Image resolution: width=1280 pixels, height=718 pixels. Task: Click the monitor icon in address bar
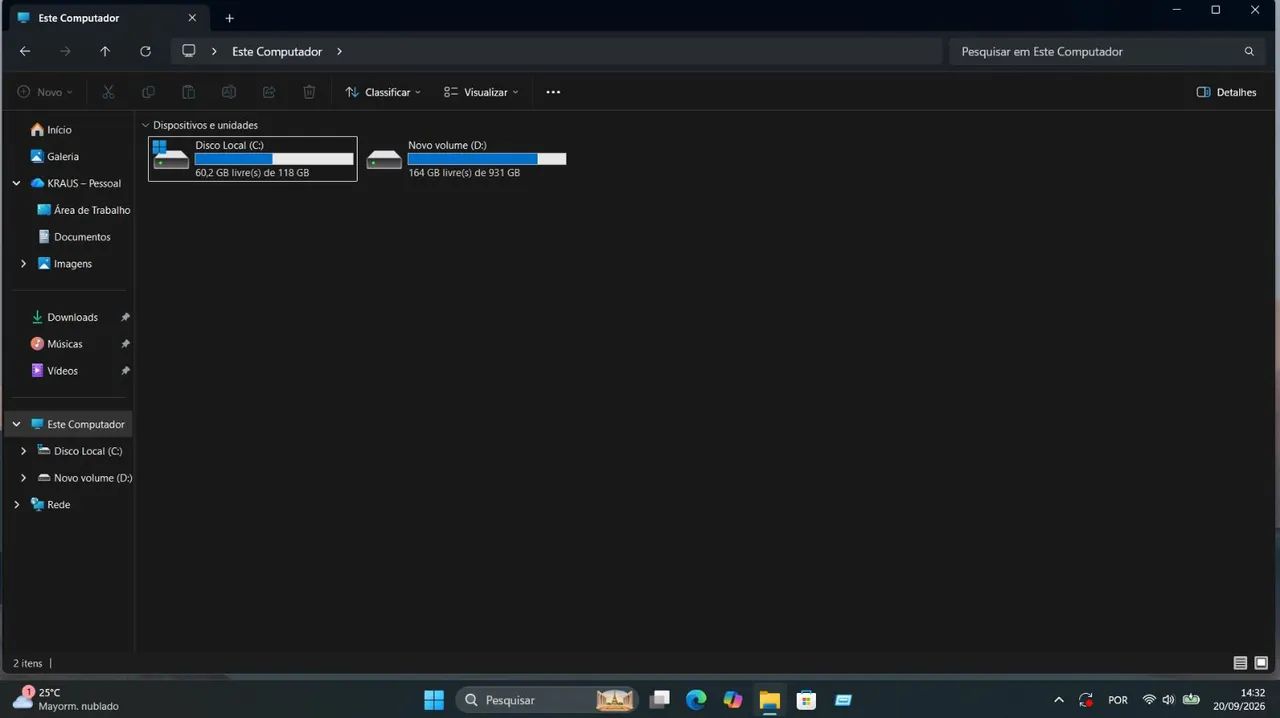188,51
